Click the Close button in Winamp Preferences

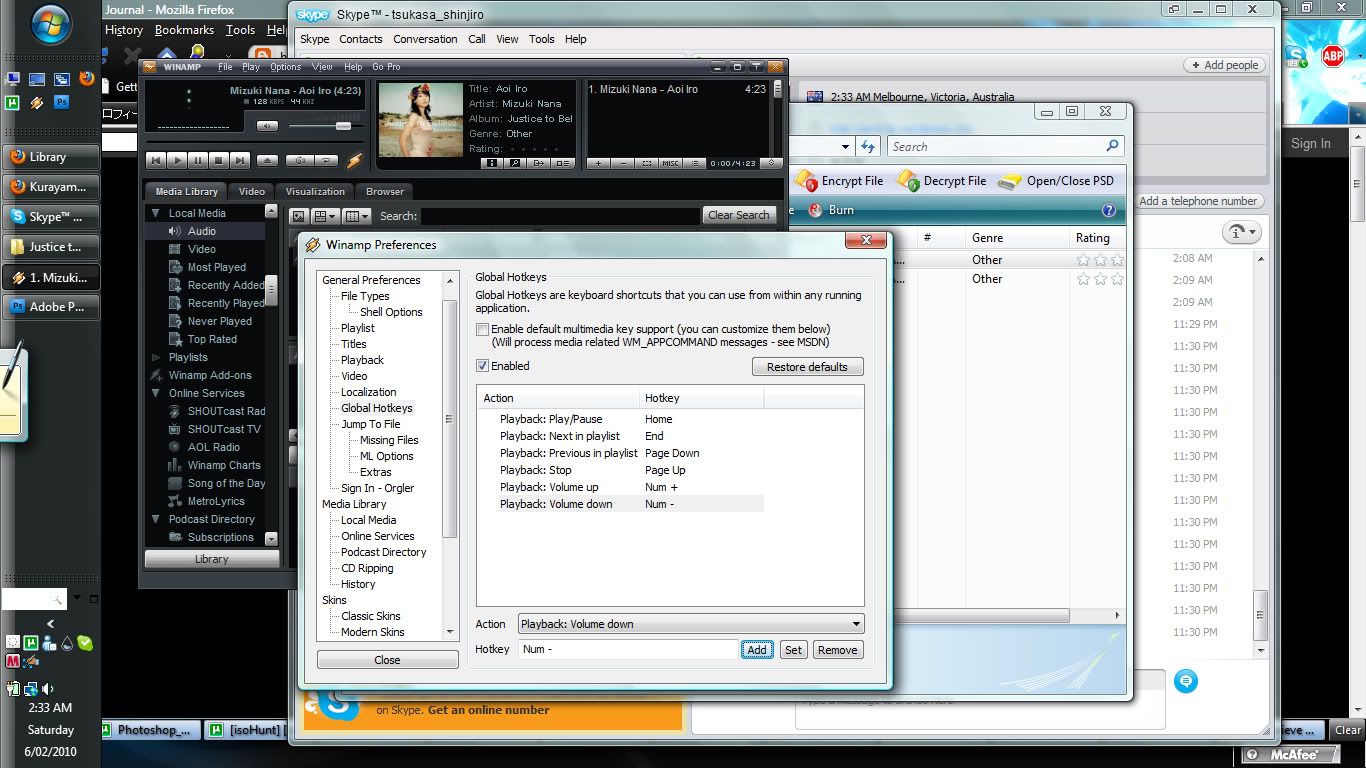tap(387, 660)
